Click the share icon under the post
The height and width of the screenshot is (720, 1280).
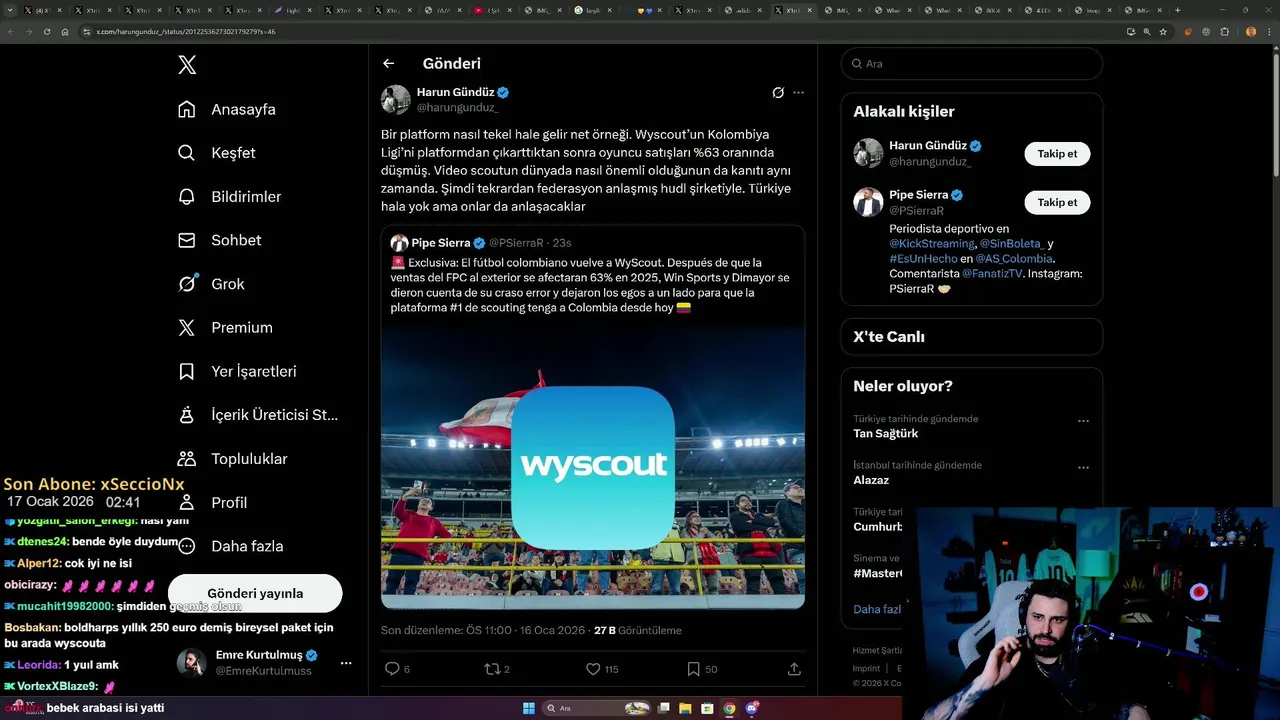(x=794, y=669)
